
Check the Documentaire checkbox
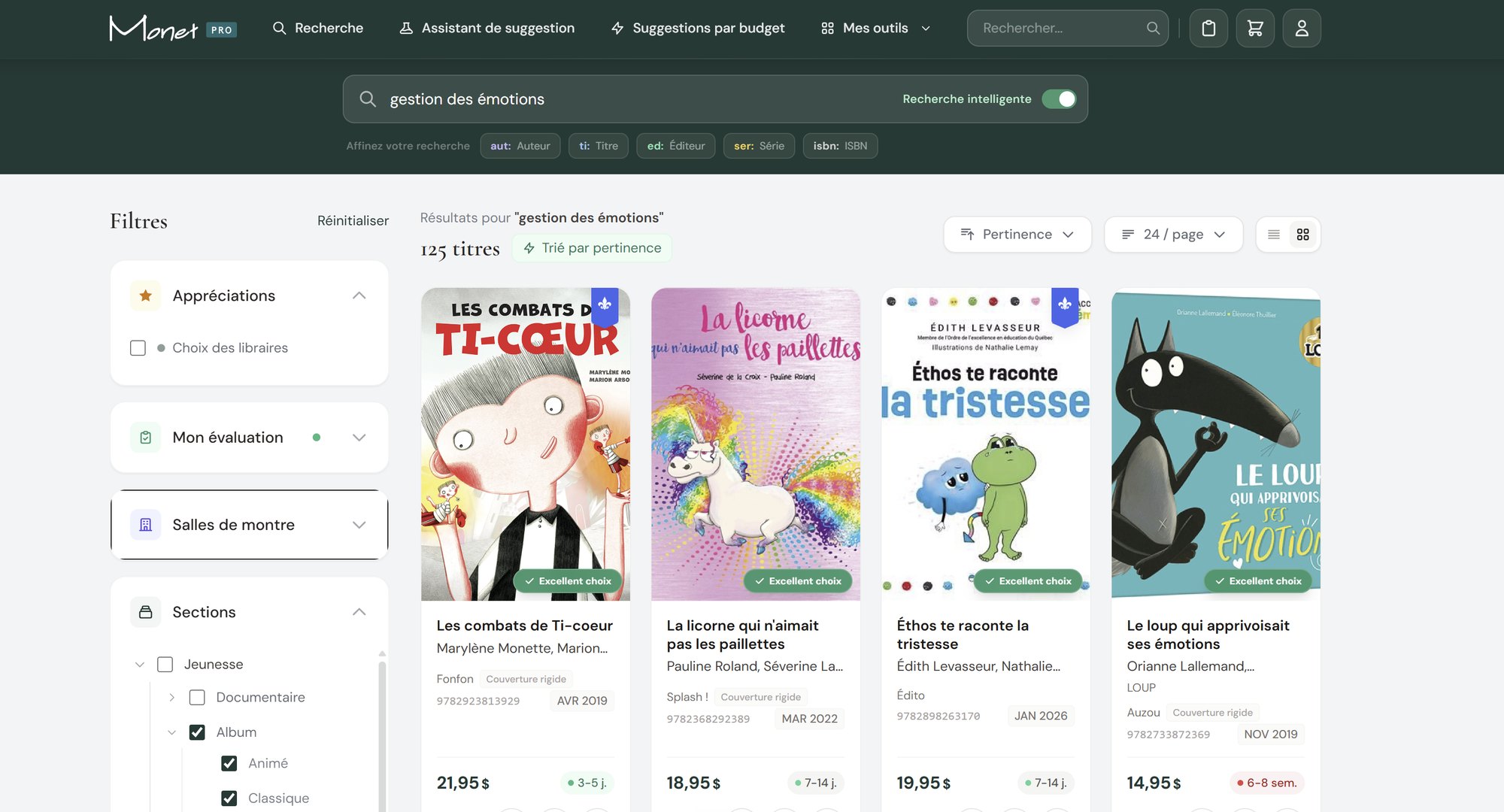coord(197,698)
